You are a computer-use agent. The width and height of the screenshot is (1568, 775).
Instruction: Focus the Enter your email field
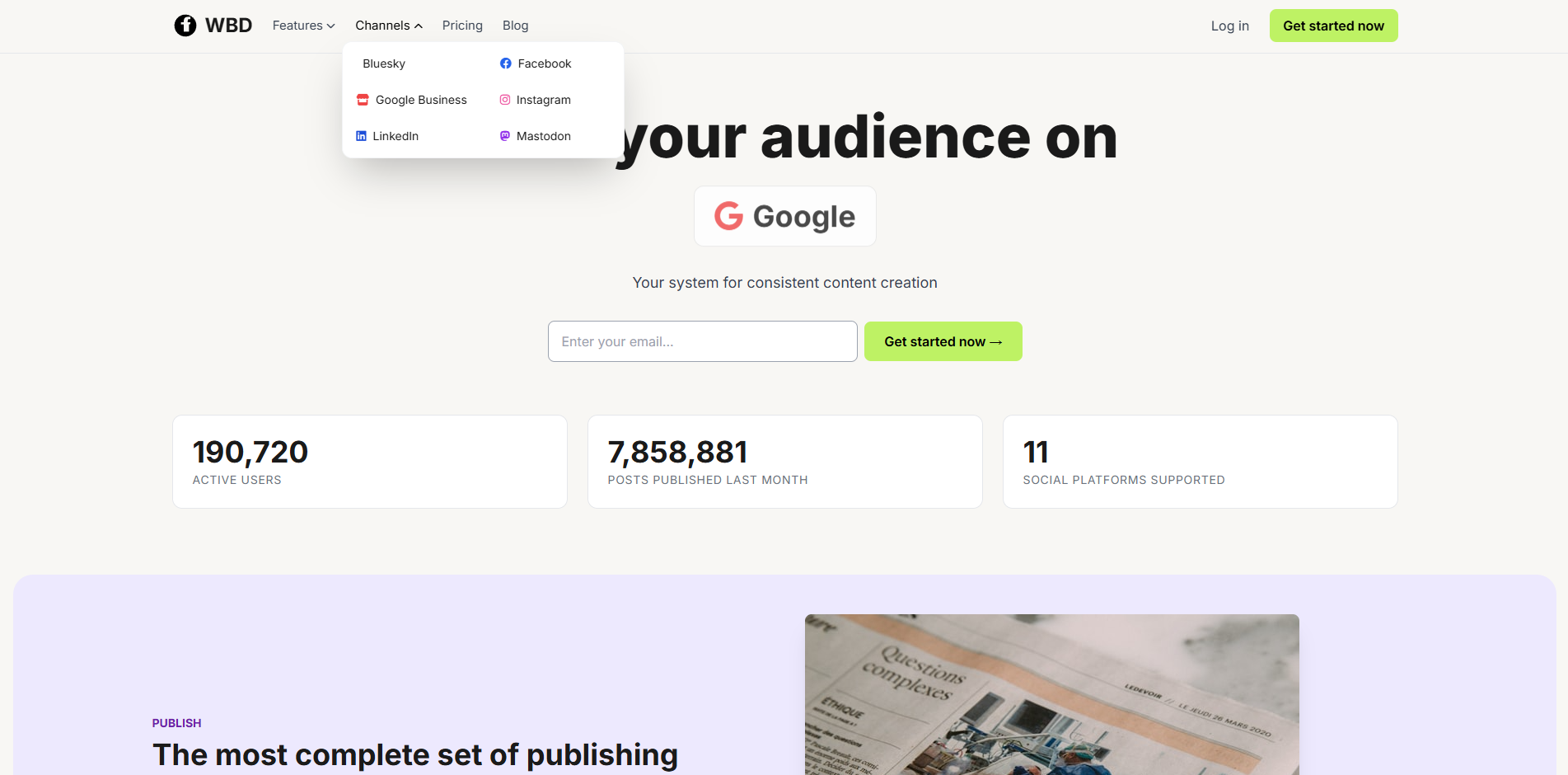pyautogui.click(x=702, y=341)
